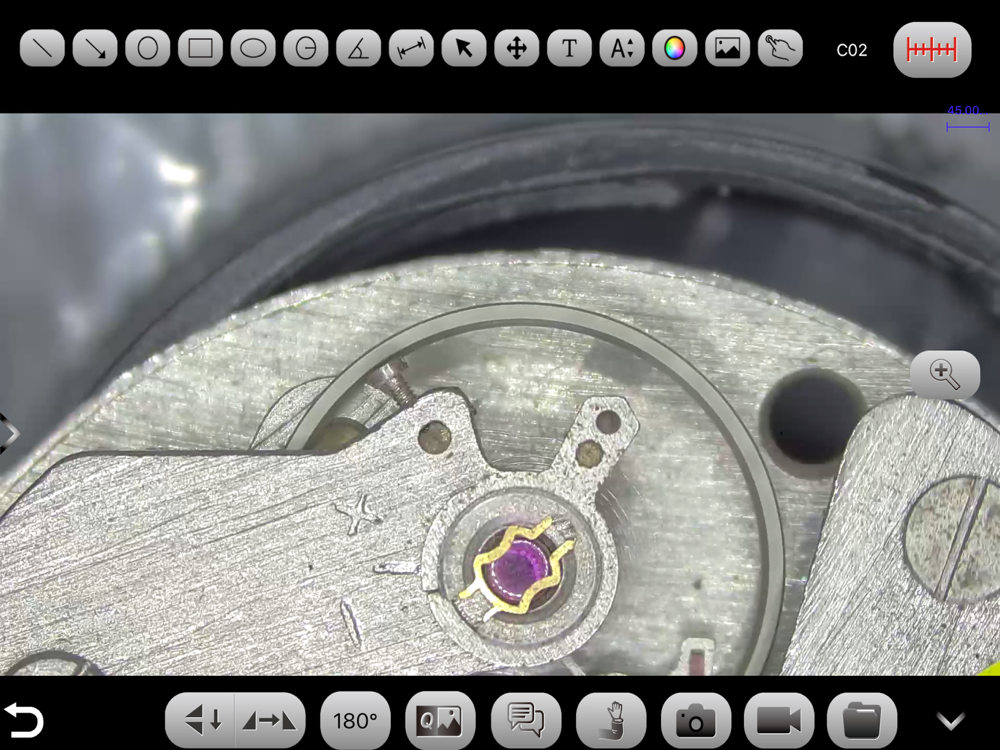Open the red ruler calibration button

pyautogui.click(x=932, y=50)
